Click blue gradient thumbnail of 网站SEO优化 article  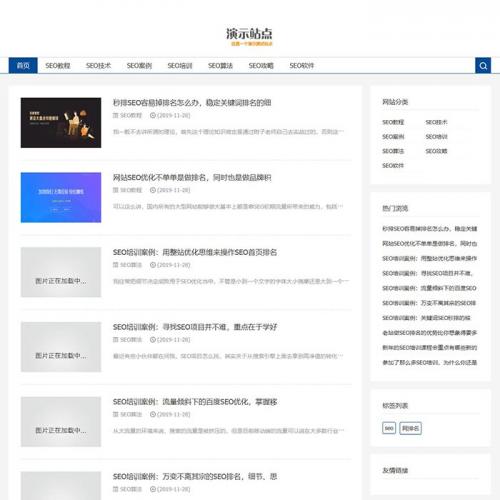point(61,197)
